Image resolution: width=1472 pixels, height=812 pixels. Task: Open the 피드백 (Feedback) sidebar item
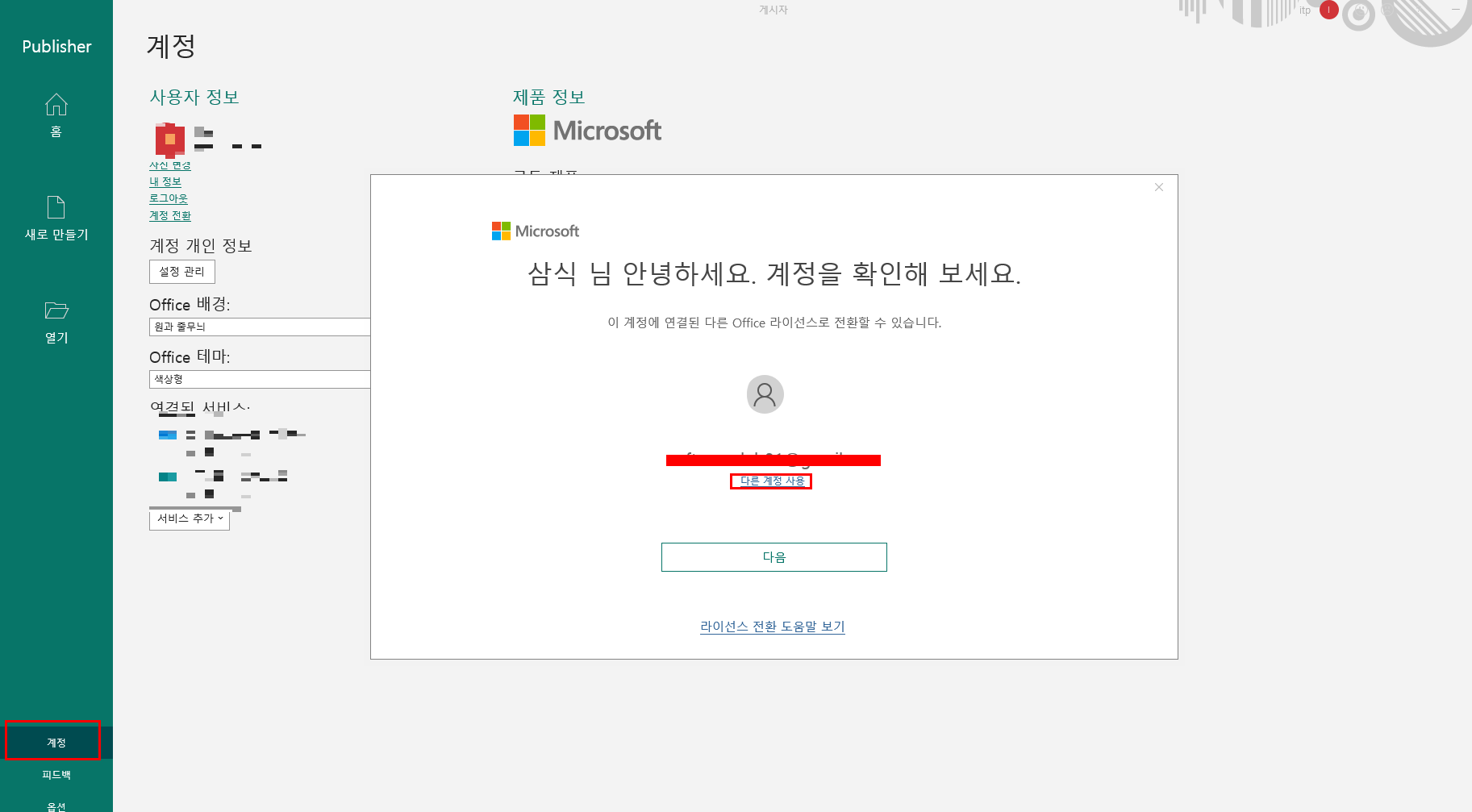point(56,775)
